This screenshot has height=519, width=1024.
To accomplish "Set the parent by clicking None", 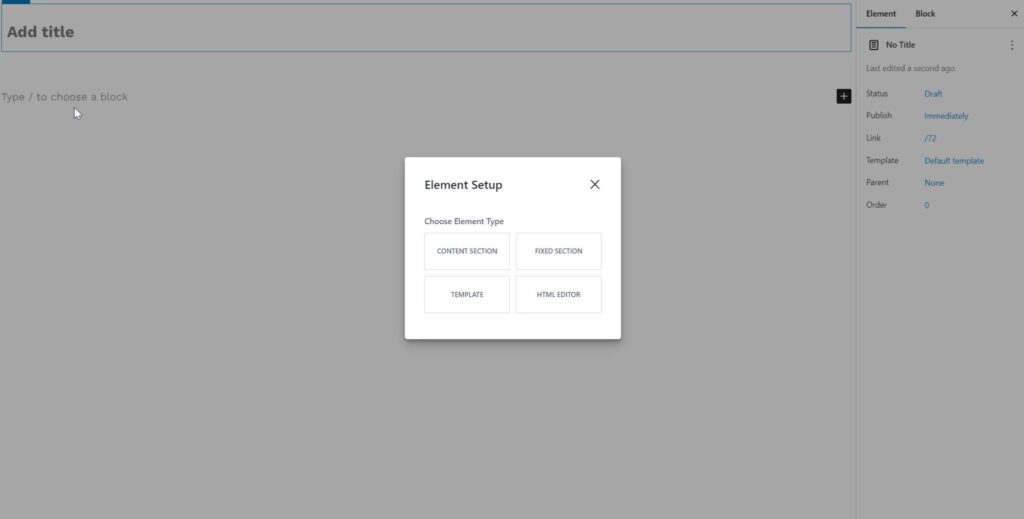I will [934, 183].
